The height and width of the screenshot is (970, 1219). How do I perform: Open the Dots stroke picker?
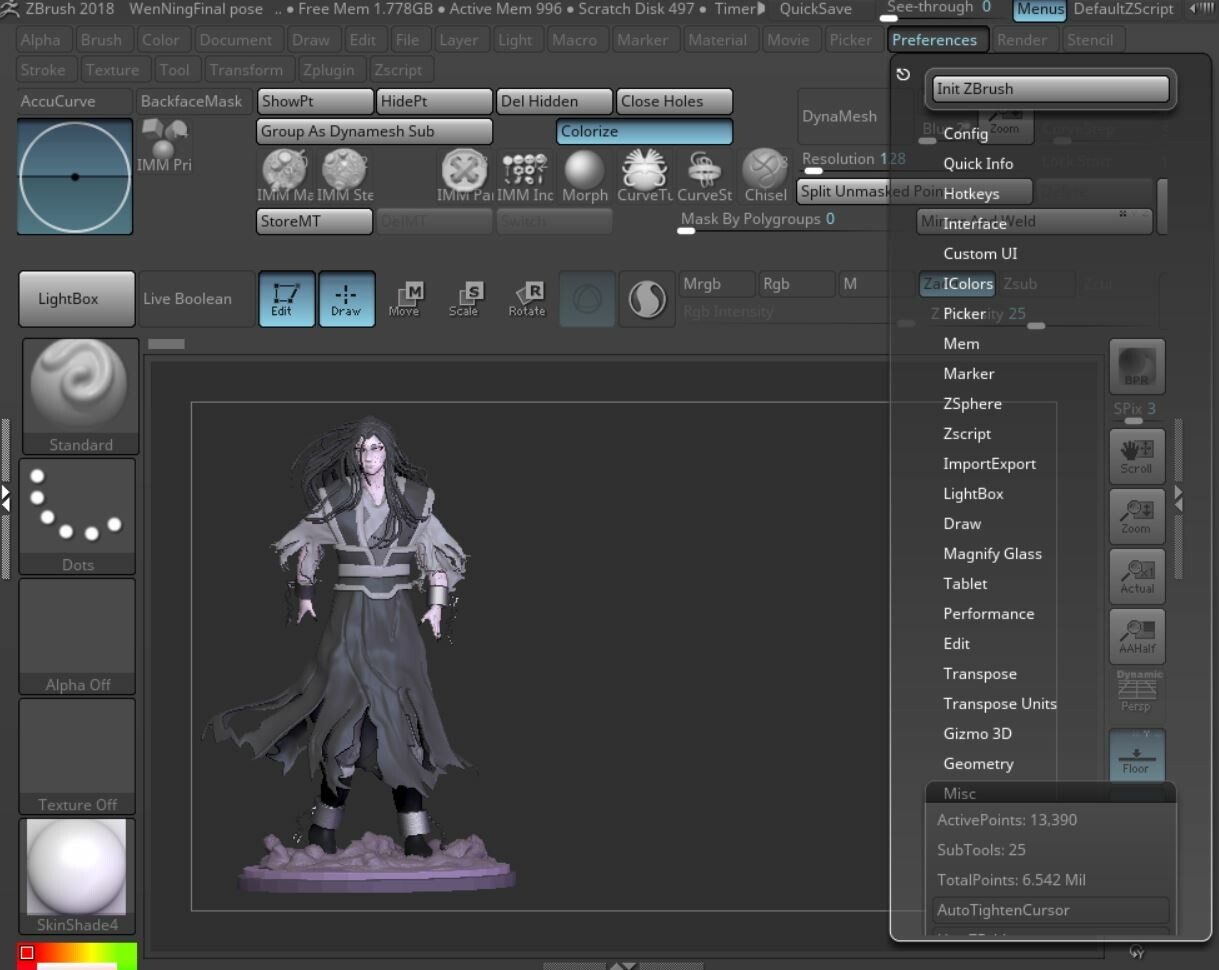(x=78, y=515)
